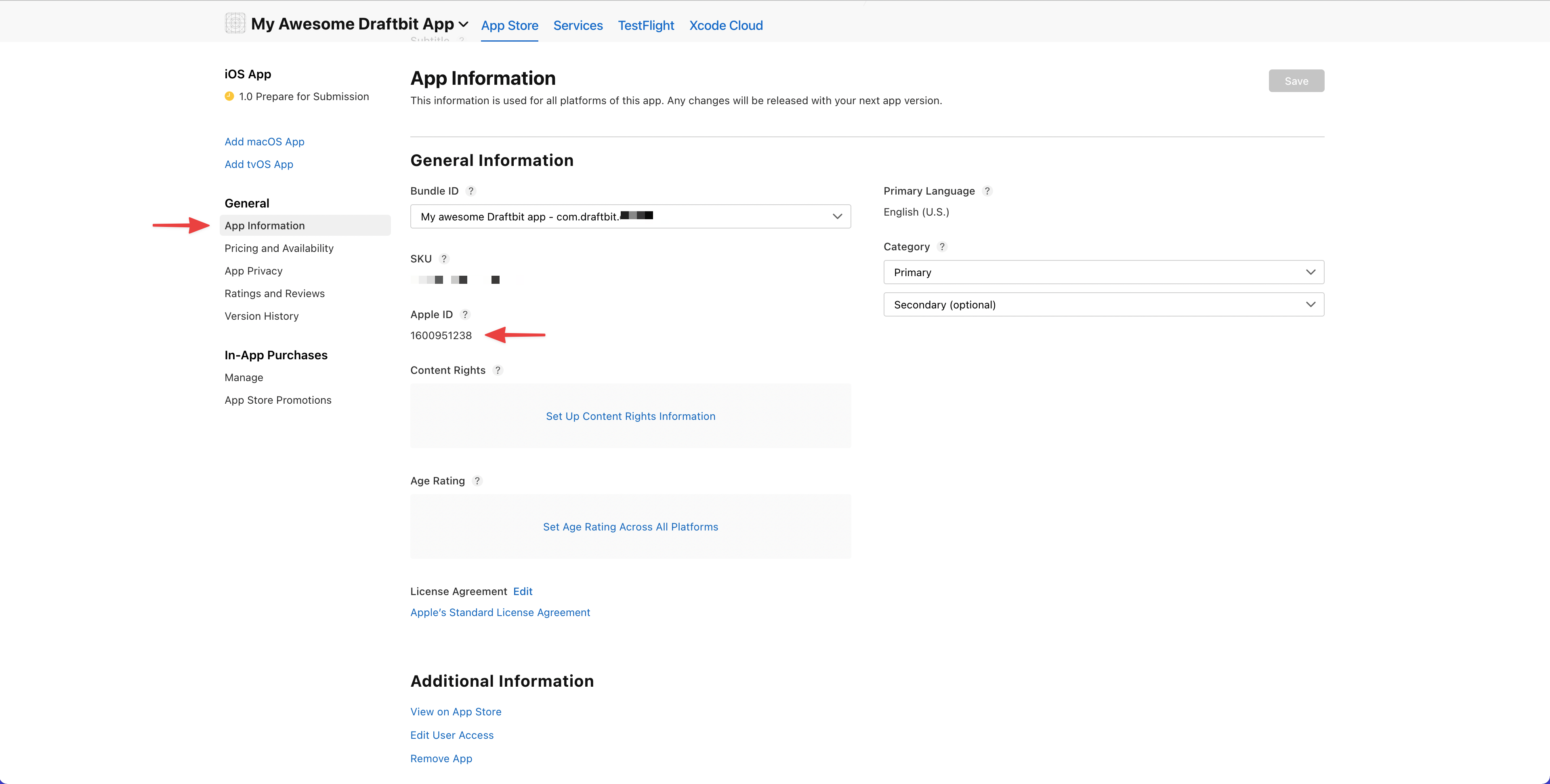Click Set Age Rating Across All Platforms

(630, 526)
